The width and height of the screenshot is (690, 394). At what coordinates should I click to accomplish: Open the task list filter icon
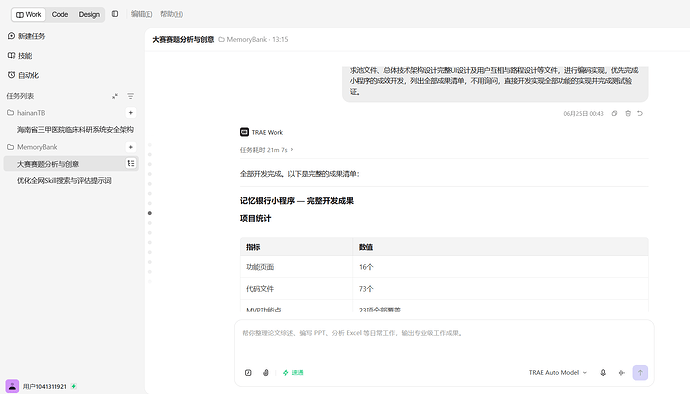coord(131,96)
